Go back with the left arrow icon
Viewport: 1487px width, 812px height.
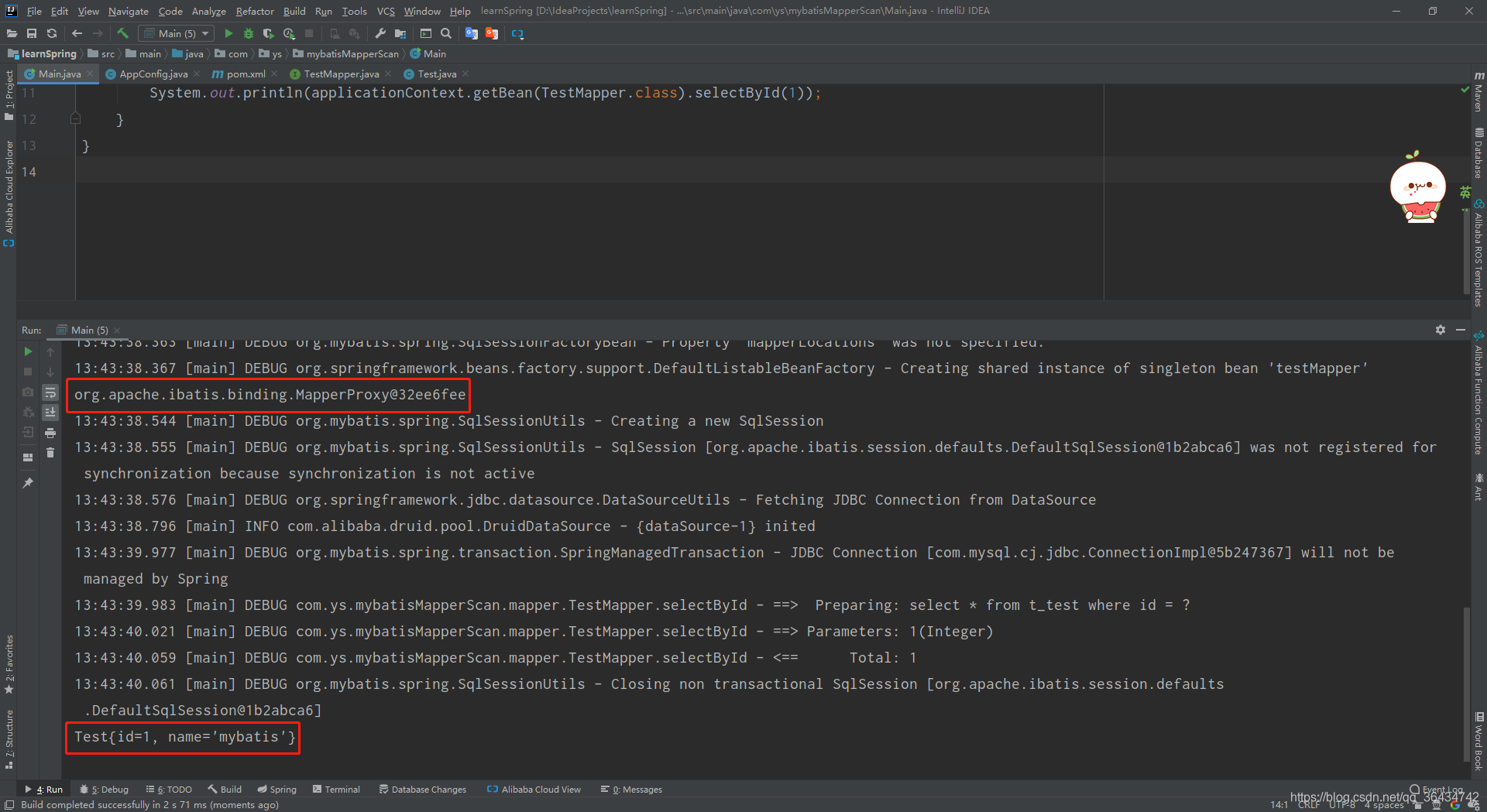77,33
